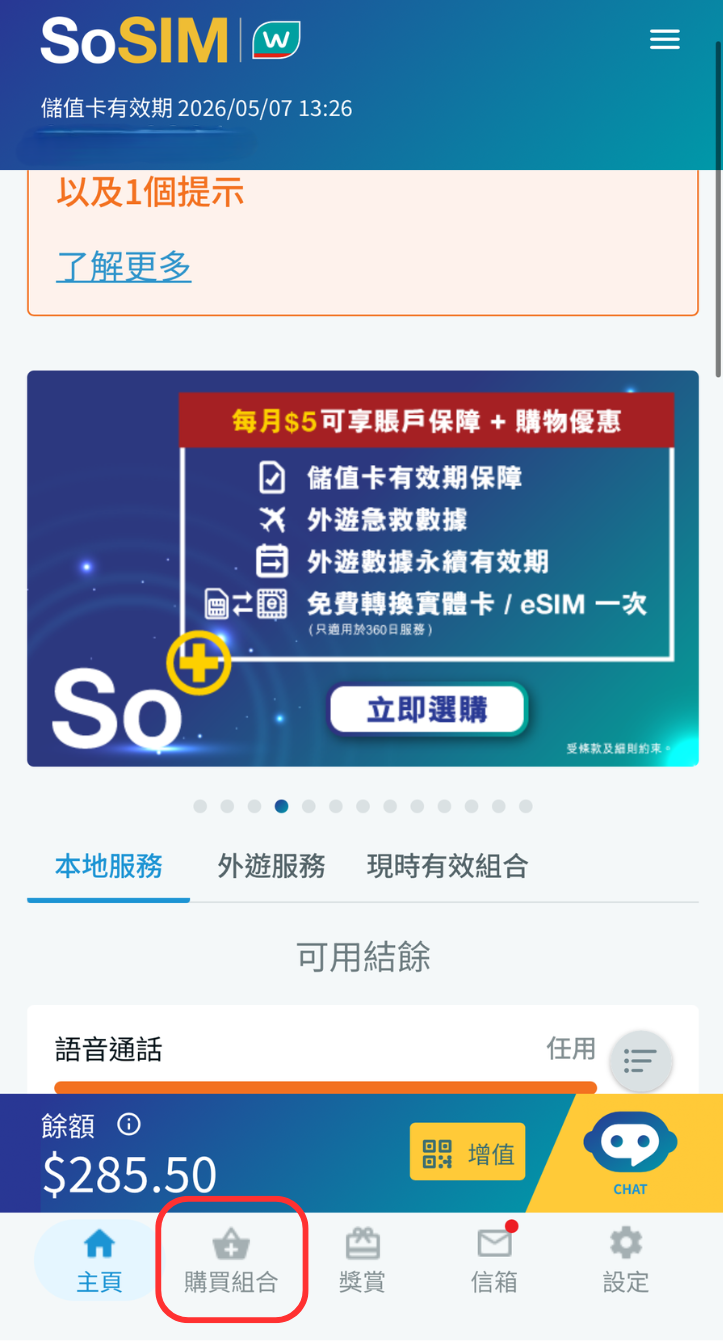Tap the floating list filter icon
Screen dimensions: 723x1341
coord(640,1060)
